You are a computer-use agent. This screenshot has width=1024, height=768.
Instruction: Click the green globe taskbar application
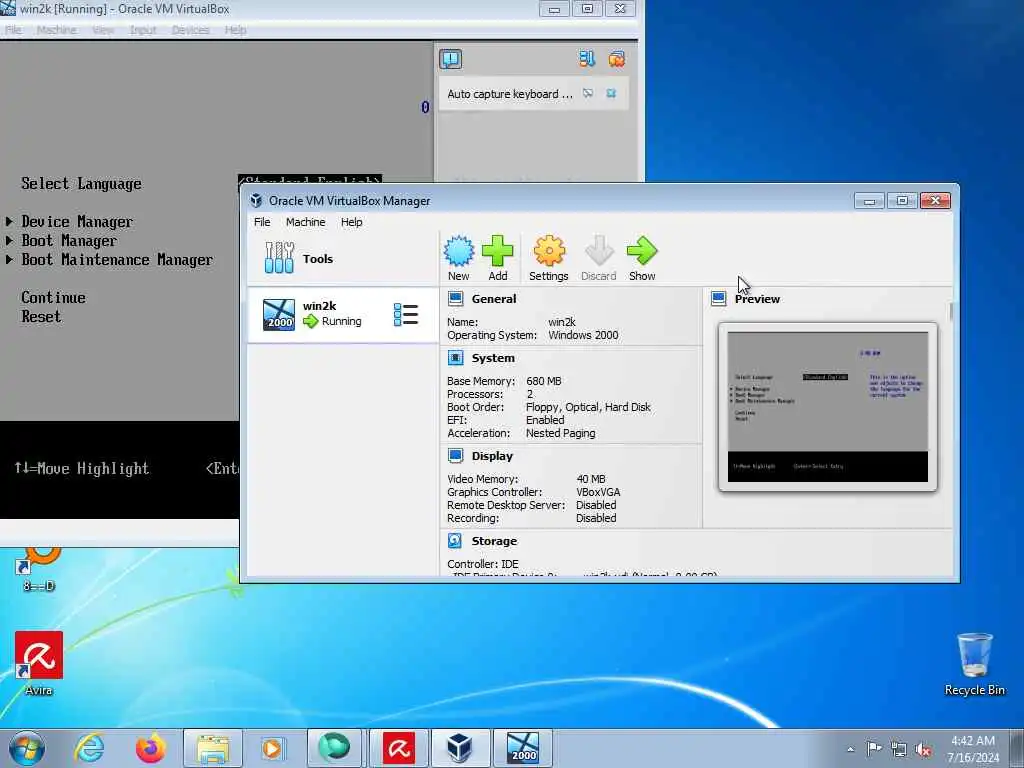(334, 748)
